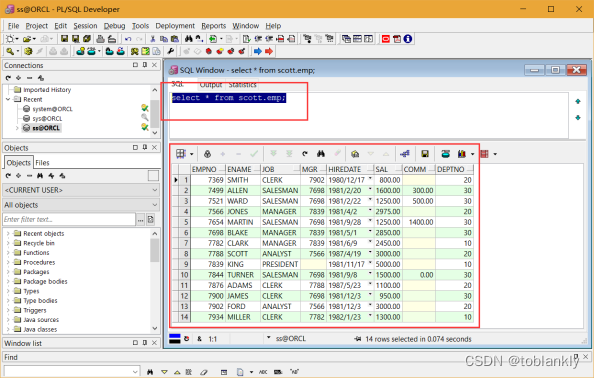Click the eraser Clear icon in Find bar
595x378 pixels.
click(x=204, y=372)
